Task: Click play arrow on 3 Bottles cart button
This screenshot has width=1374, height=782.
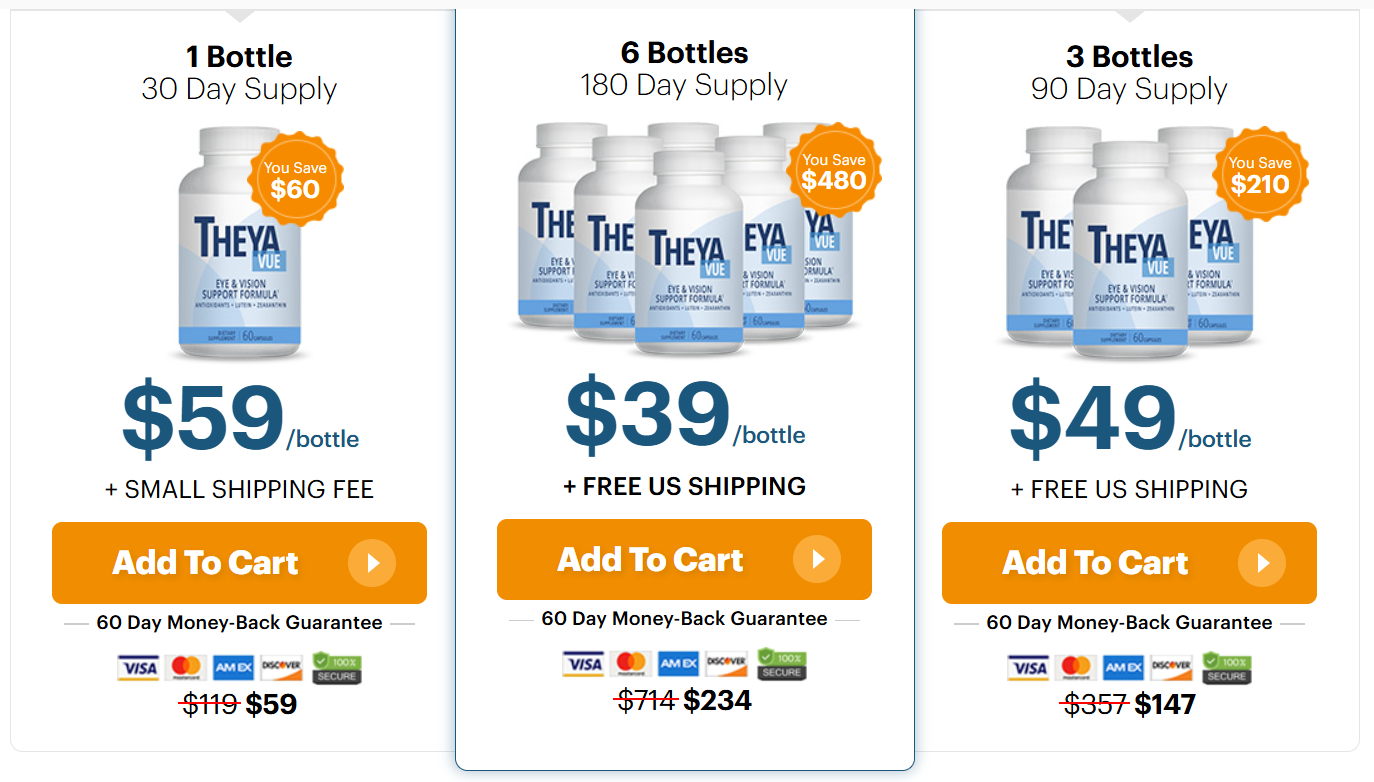Action: 1262,563
